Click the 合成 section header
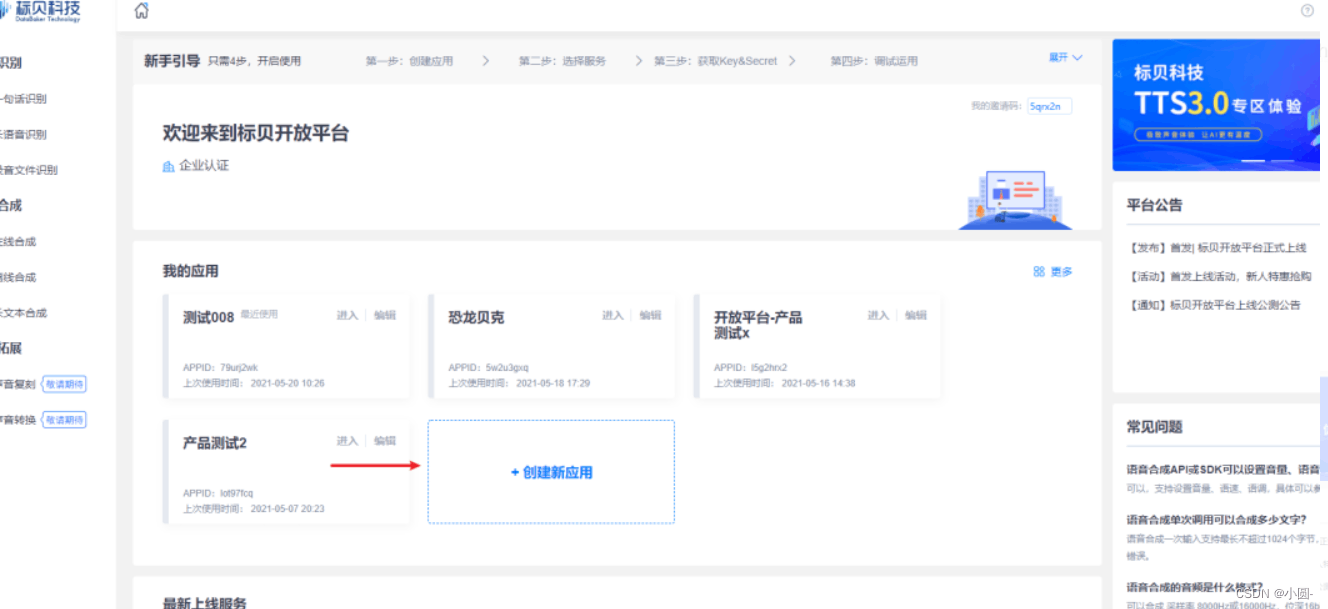 (11, 205)
